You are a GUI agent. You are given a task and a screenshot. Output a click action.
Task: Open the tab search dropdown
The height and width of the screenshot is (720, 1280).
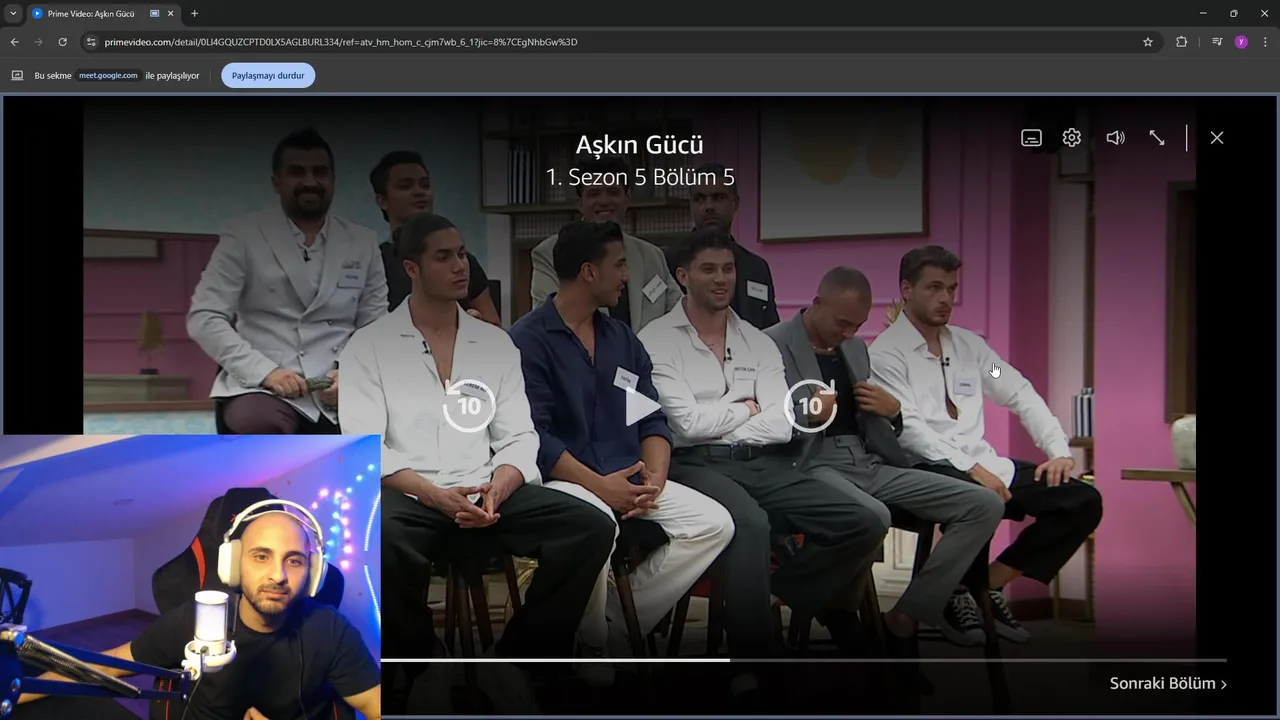[13, 14]
